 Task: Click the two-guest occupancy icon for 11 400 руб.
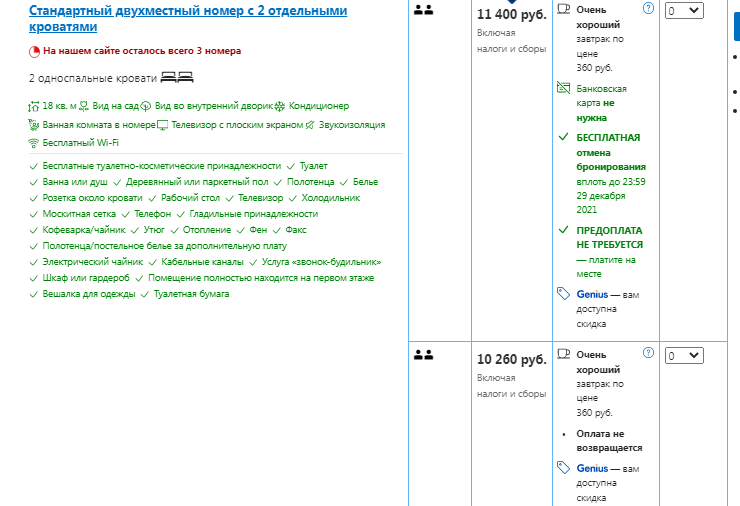[423, 10]
